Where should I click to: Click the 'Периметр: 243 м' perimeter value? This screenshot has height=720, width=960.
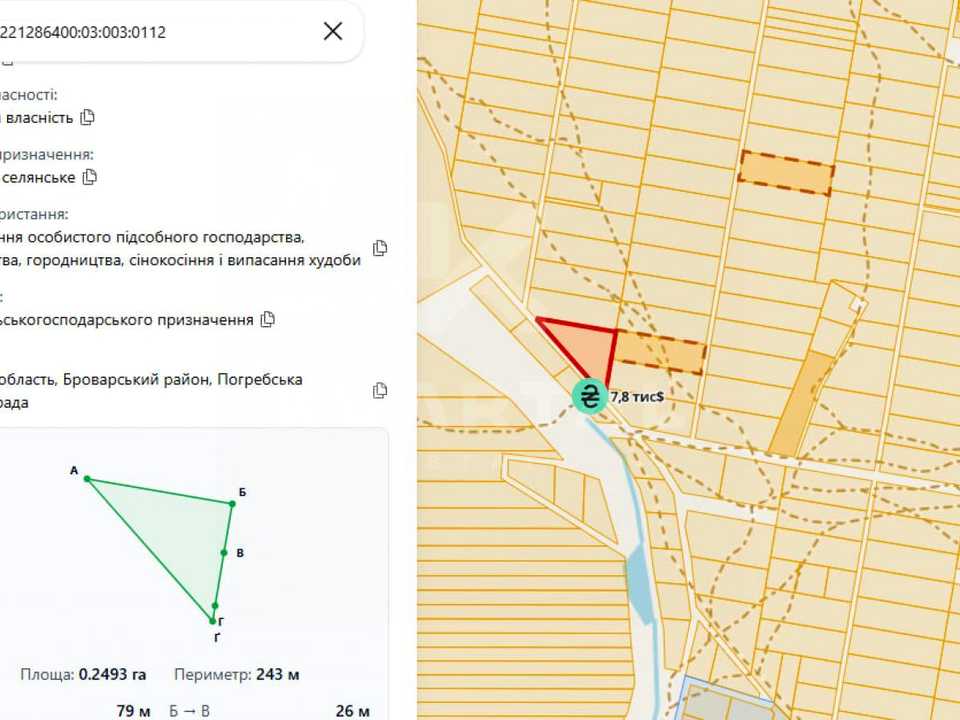click(x=236, y=675)
